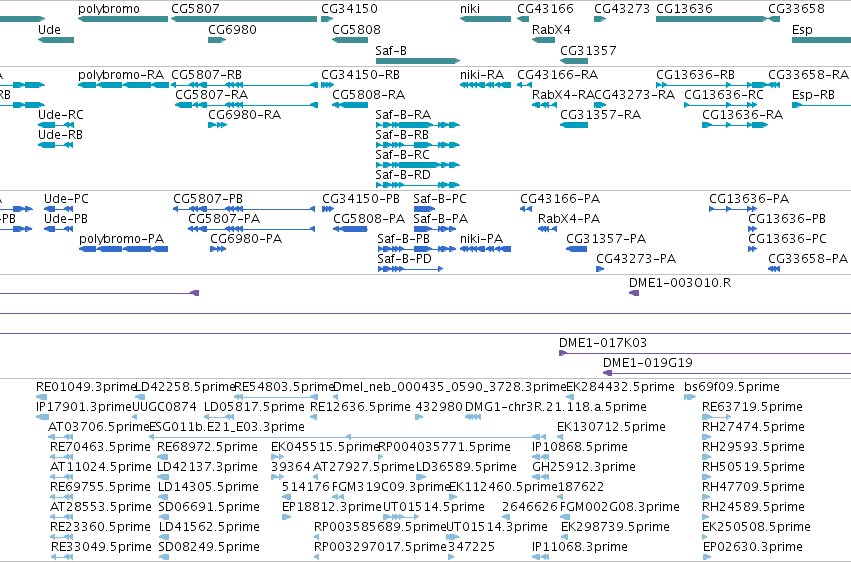
Task: Select the 'Esp' gene label
Action: 802,29
